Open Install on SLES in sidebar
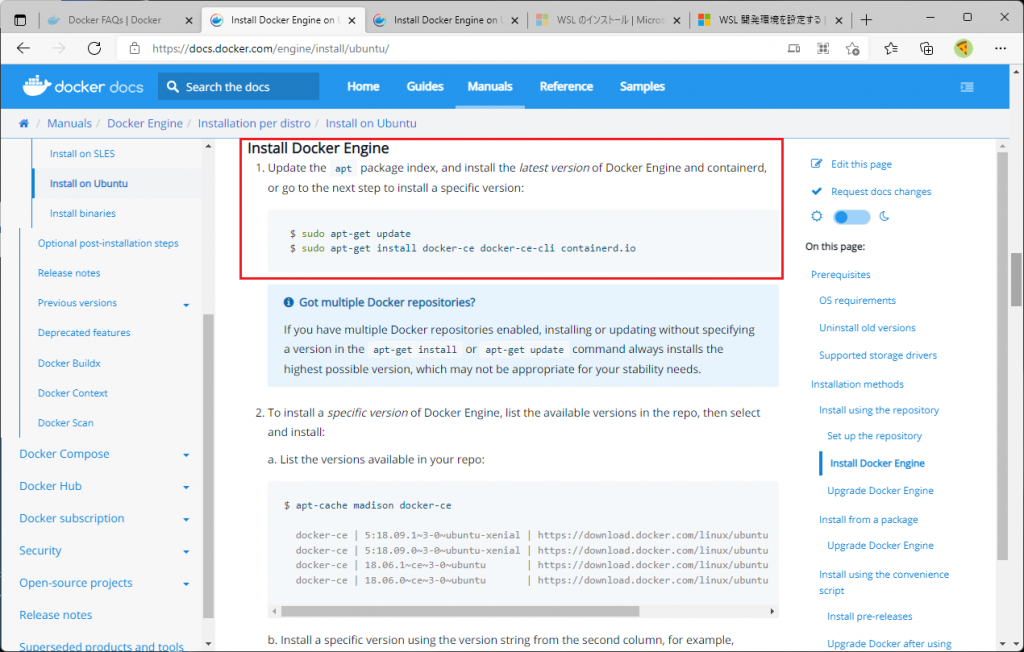Screen dimensions: 1024x652 pyautogui.click(x=82, y=154)
